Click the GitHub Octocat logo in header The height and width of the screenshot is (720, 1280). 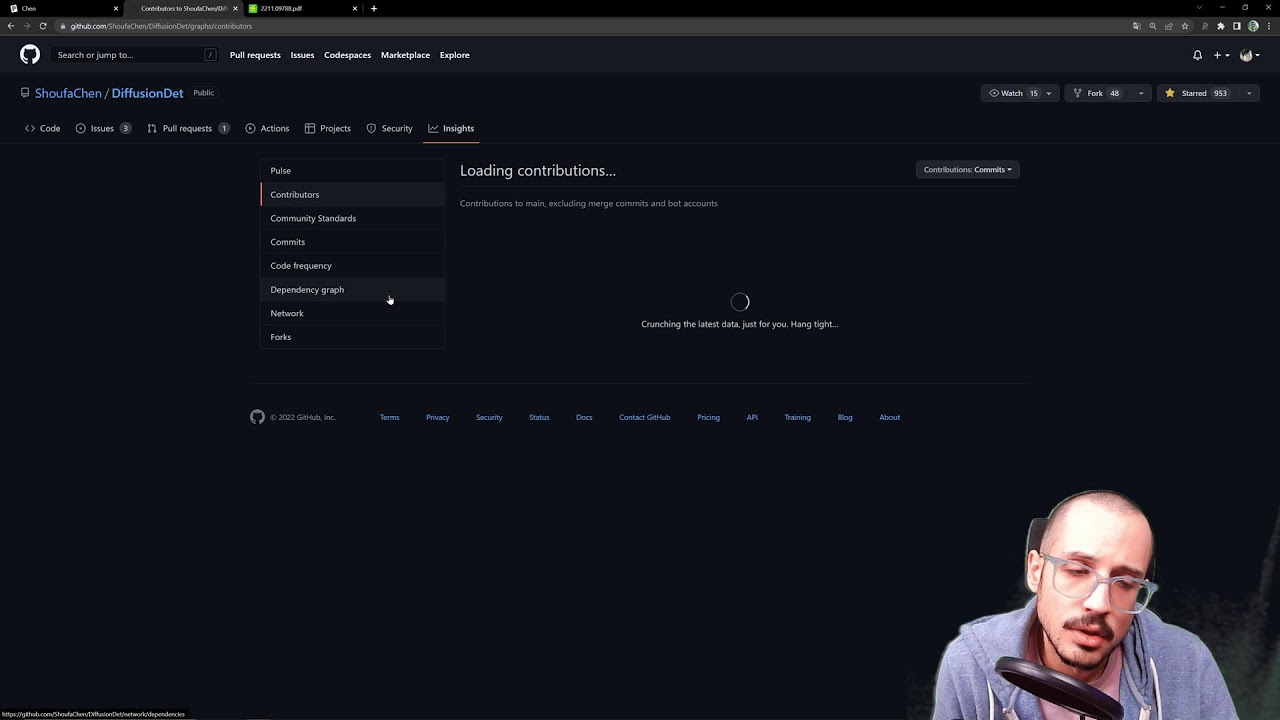click(30, 55)
